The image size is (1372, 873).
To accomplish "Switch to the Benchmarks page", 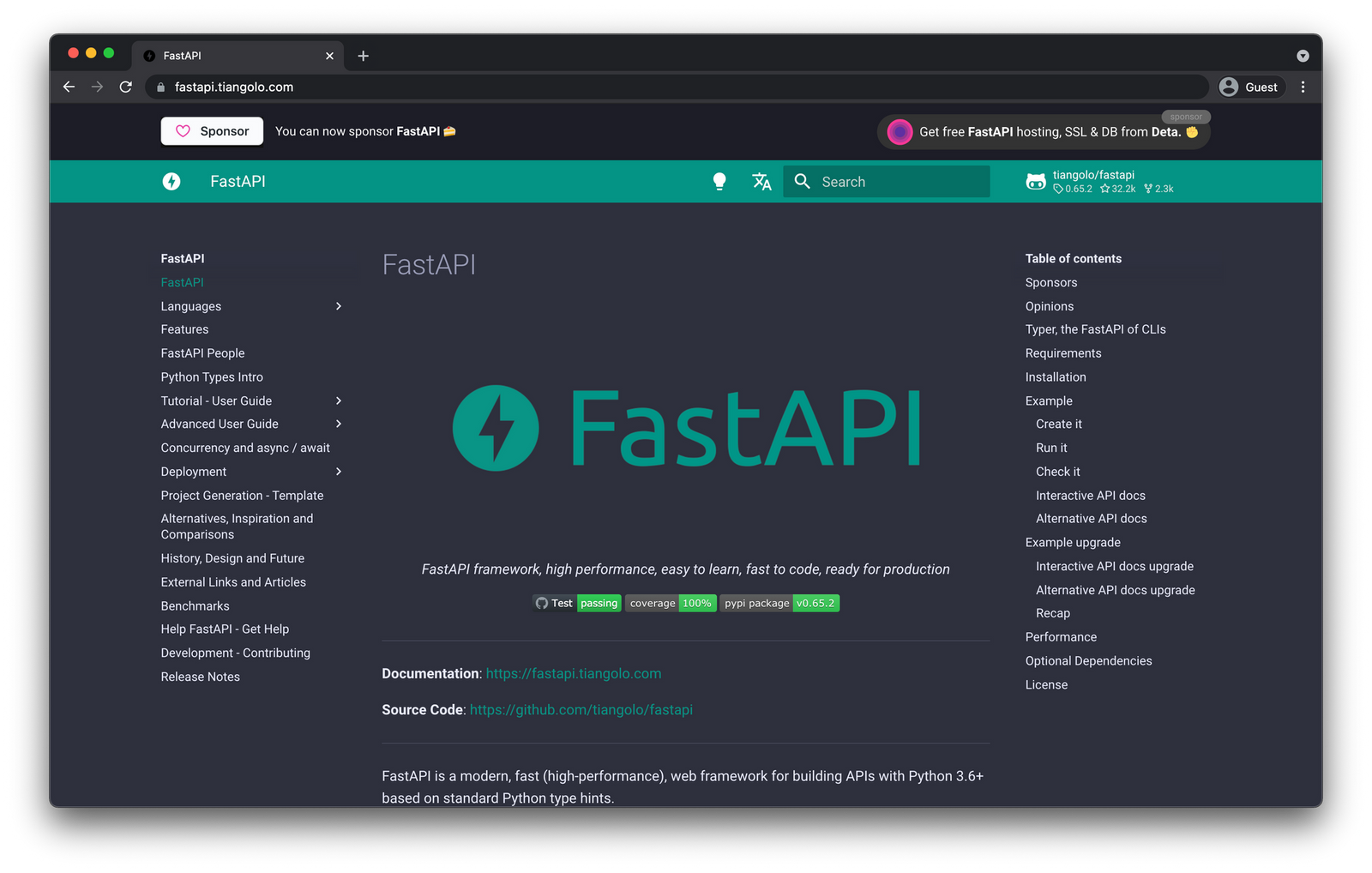I will (195, 605).
